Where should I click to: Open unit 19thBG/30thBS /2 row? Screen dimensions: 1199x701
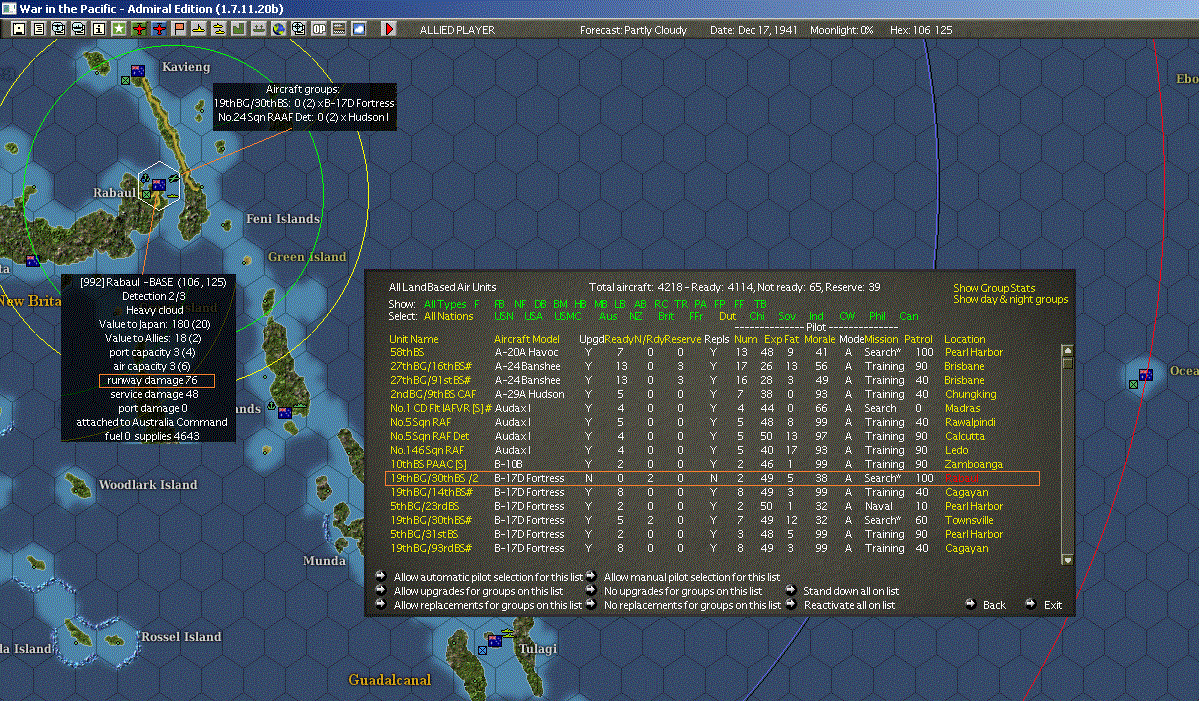712,479
